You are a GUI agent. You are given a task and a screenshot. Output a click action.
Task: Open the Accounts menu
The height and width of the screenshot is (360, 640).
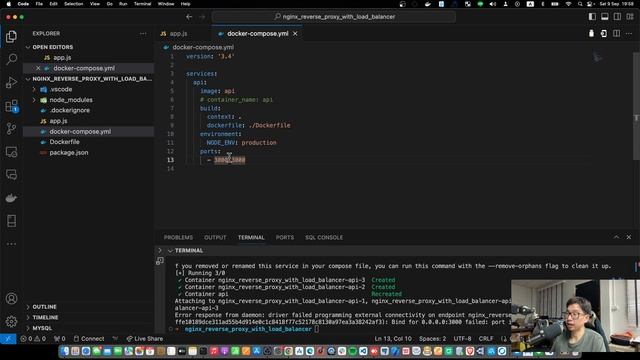(x=11, y=299)
